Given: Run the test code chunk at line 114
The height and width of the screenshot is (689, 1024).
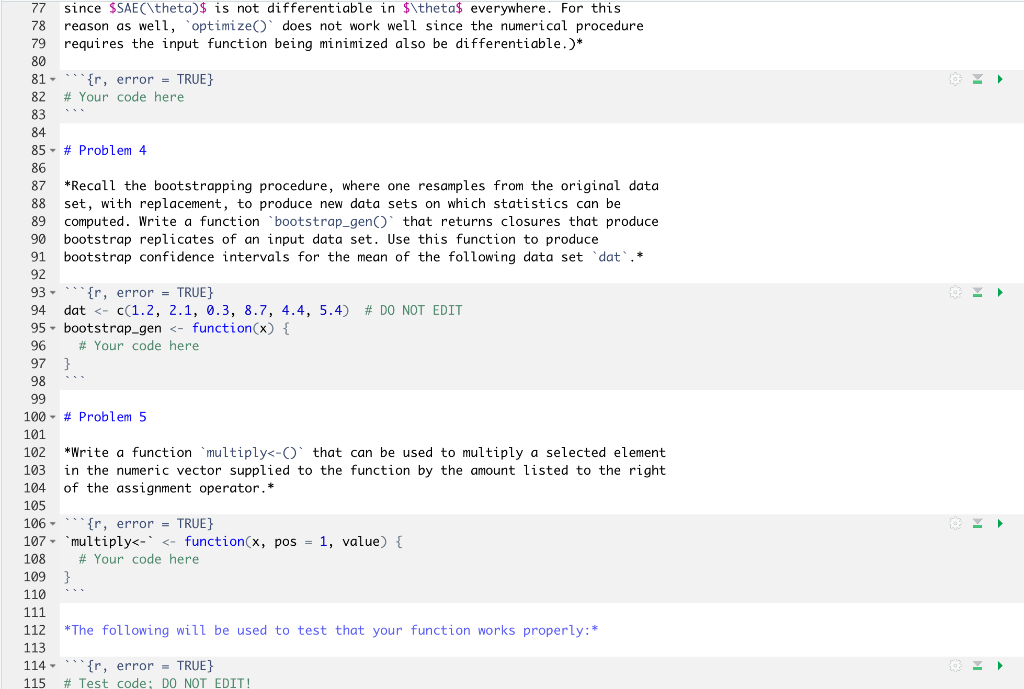Looking at the screenshot, I should (x=999, y=665).
